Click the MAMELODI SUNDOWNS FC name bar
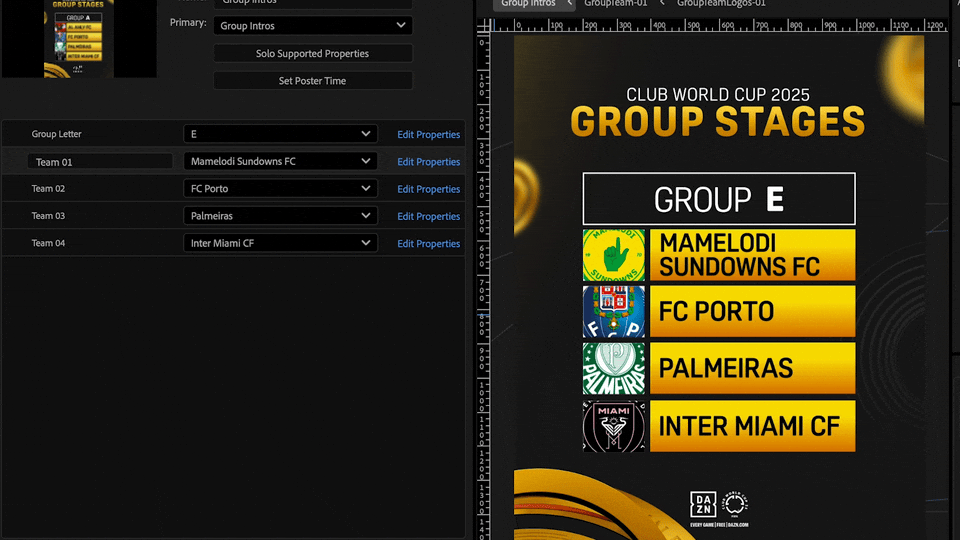 pos(752,255)
